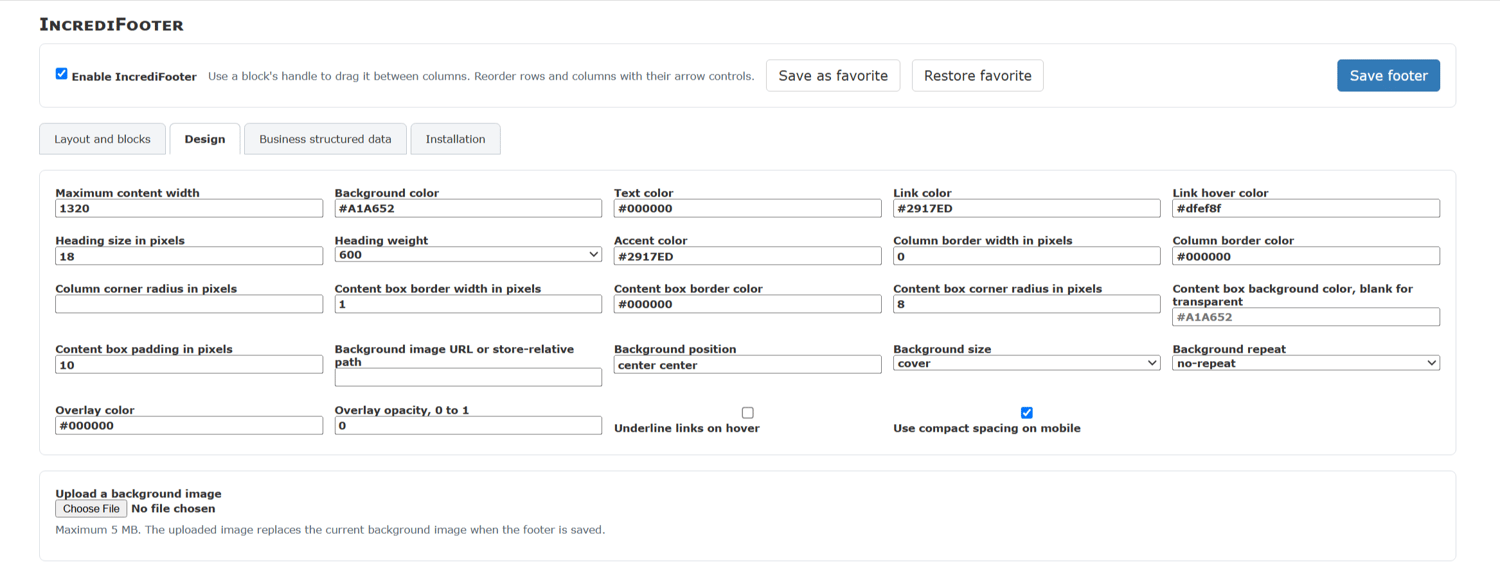Click Content box corner radius field

click(1026, 304)
